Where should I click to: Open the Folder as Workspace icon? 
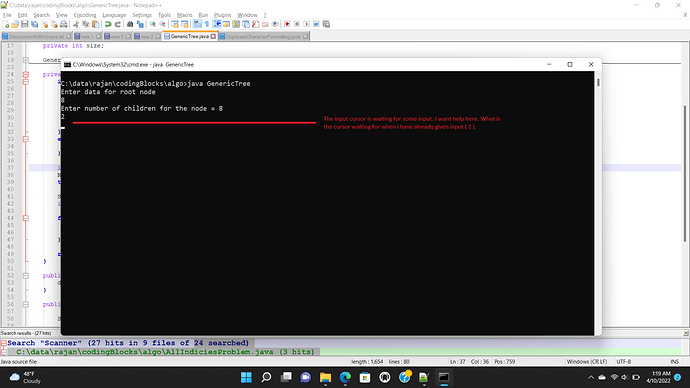coord(265,24)
